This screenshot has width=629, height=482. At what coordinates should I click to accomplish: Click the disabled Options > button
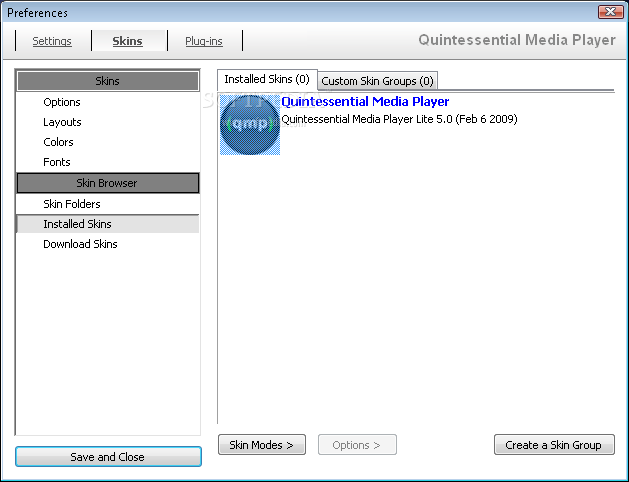[357, 445]
